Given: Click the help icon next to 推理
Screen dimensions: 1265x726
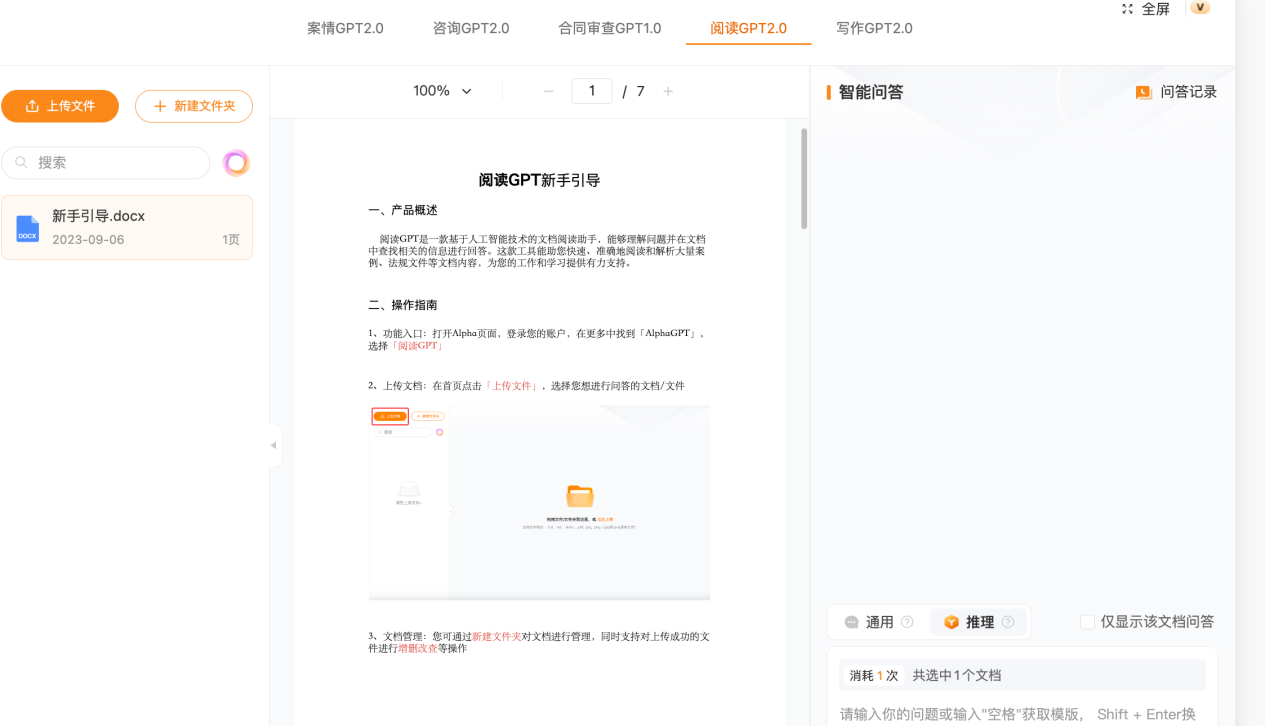Looking at the screenshot, I should click(1008, 622).
